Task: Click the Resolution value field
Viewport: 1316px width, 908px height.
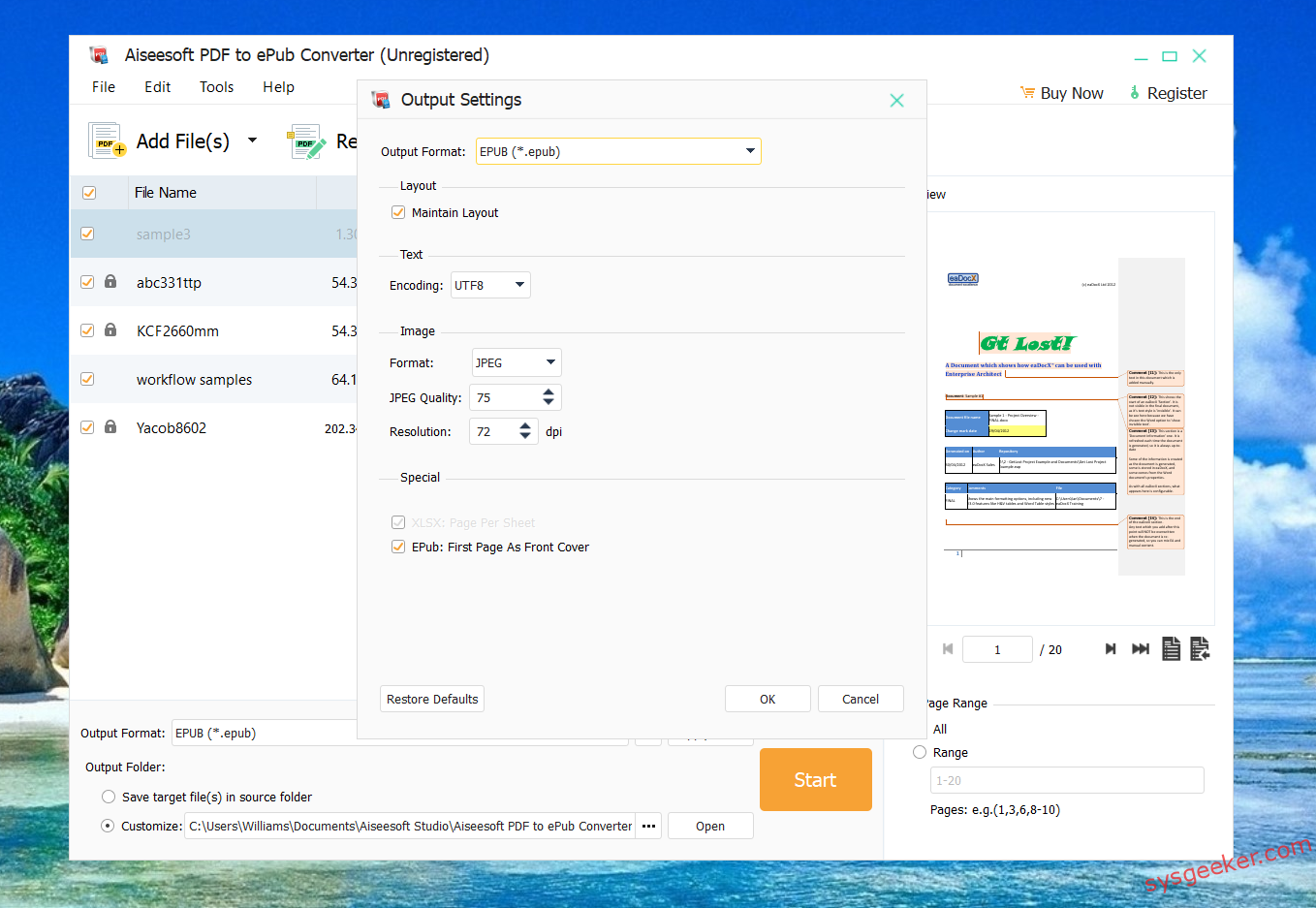Action: point(493,431)
